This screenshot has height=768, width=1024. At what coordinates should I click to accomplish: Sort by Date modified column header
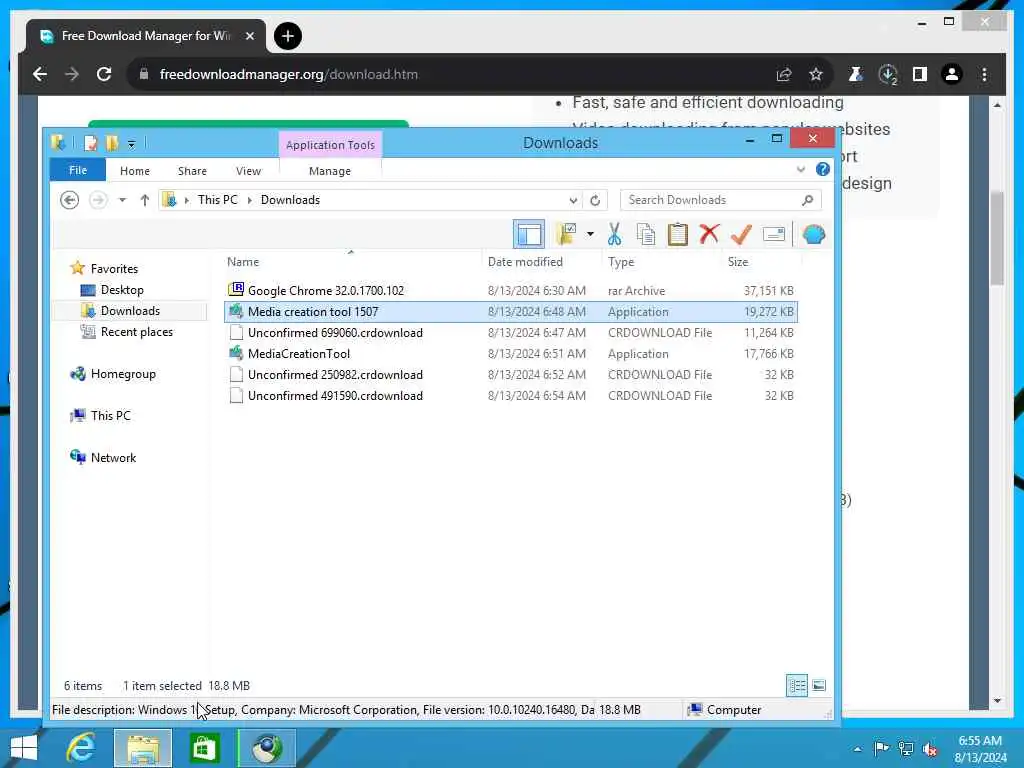point(525,262)
